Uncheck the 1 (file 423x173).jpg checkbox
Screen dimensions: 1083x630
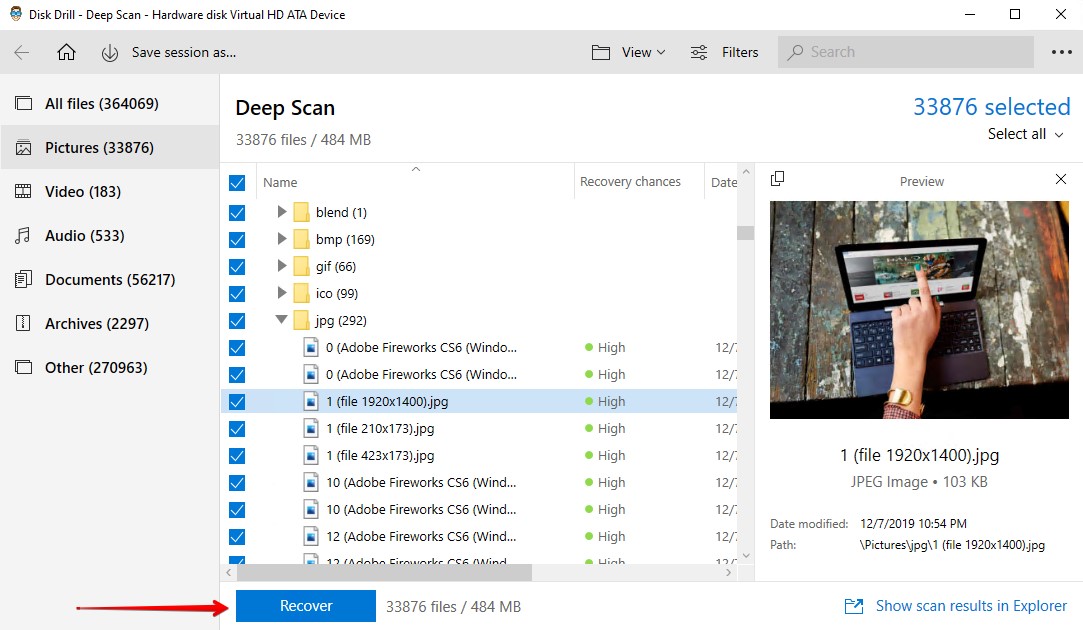(237, 456)
